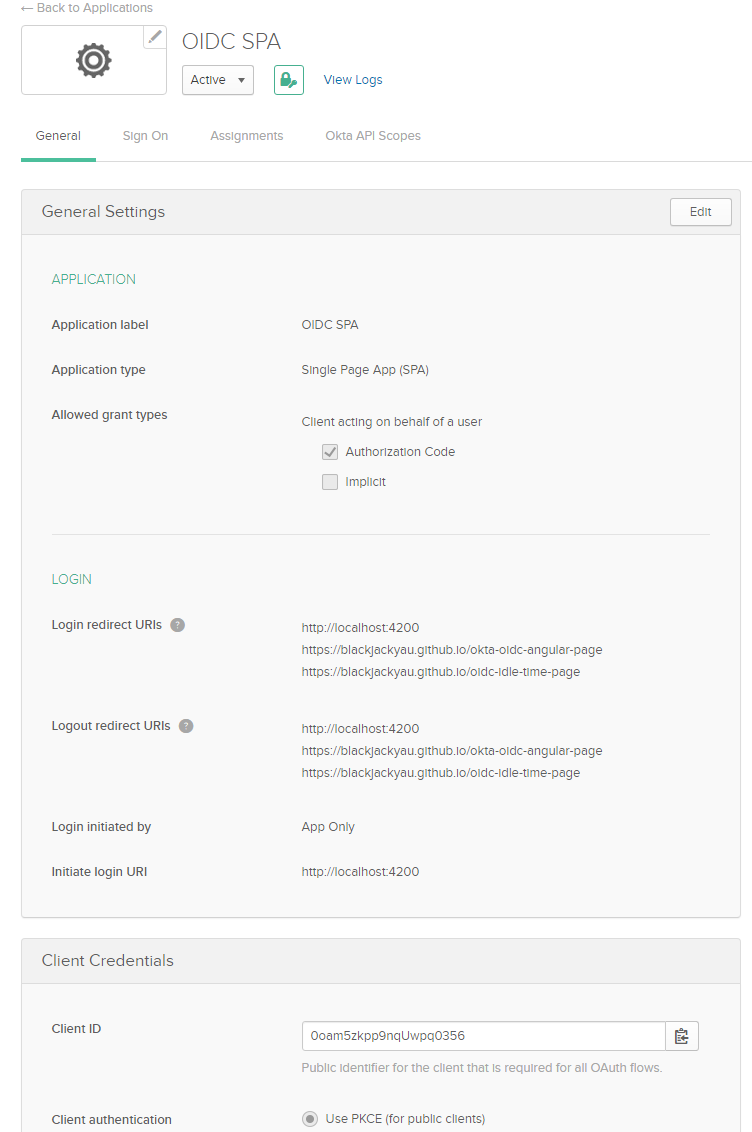Copy Client ID with clipboard icon
Screen dimensions: 752x1132
click(x=681, y=1036)
